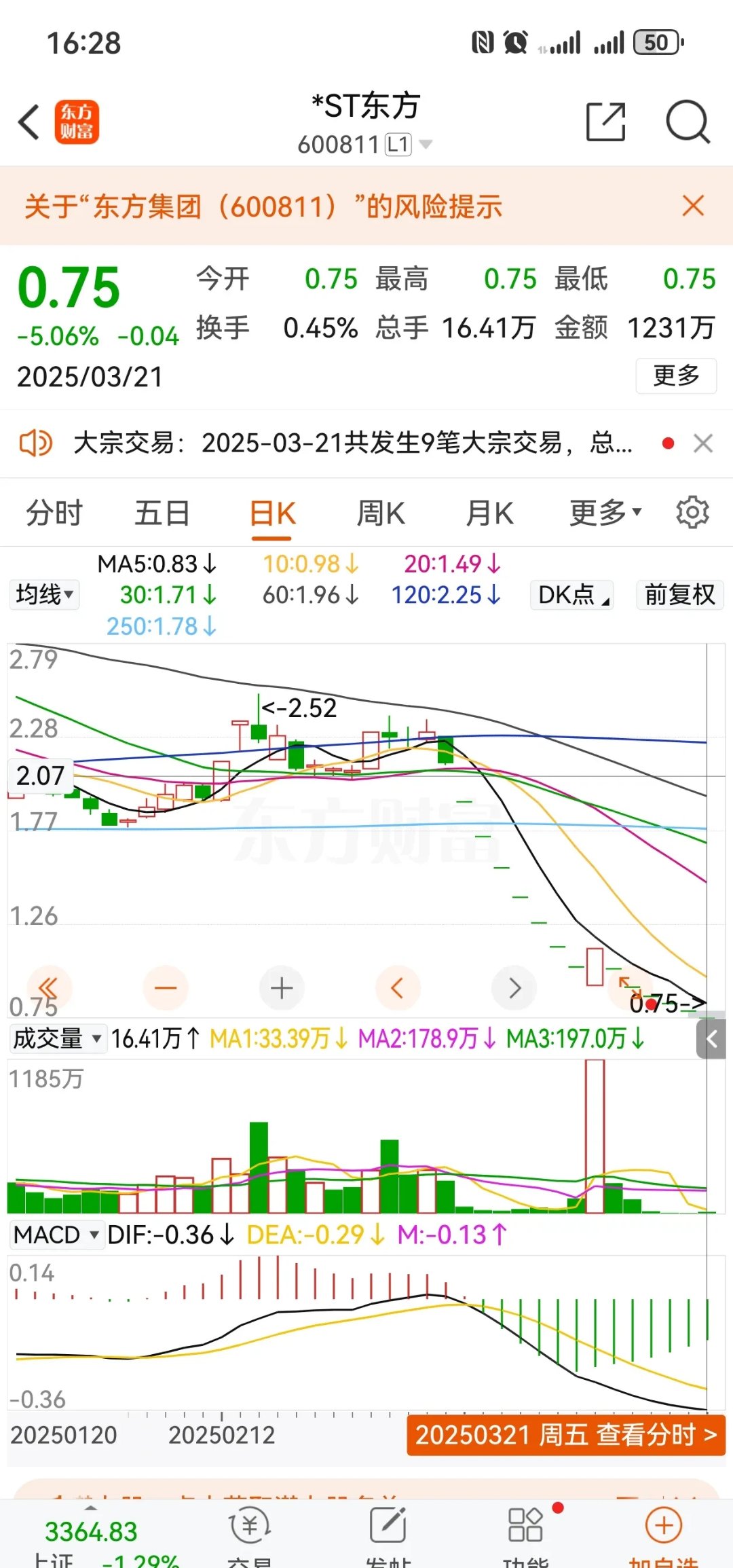Switch to the 分时 tab

click(x=54, y=513)
